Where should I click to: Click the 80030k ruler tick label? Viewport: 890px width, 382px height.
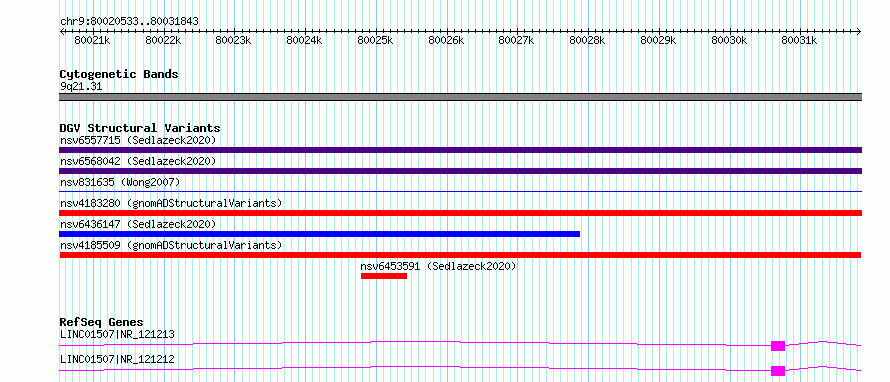point(729,41)
